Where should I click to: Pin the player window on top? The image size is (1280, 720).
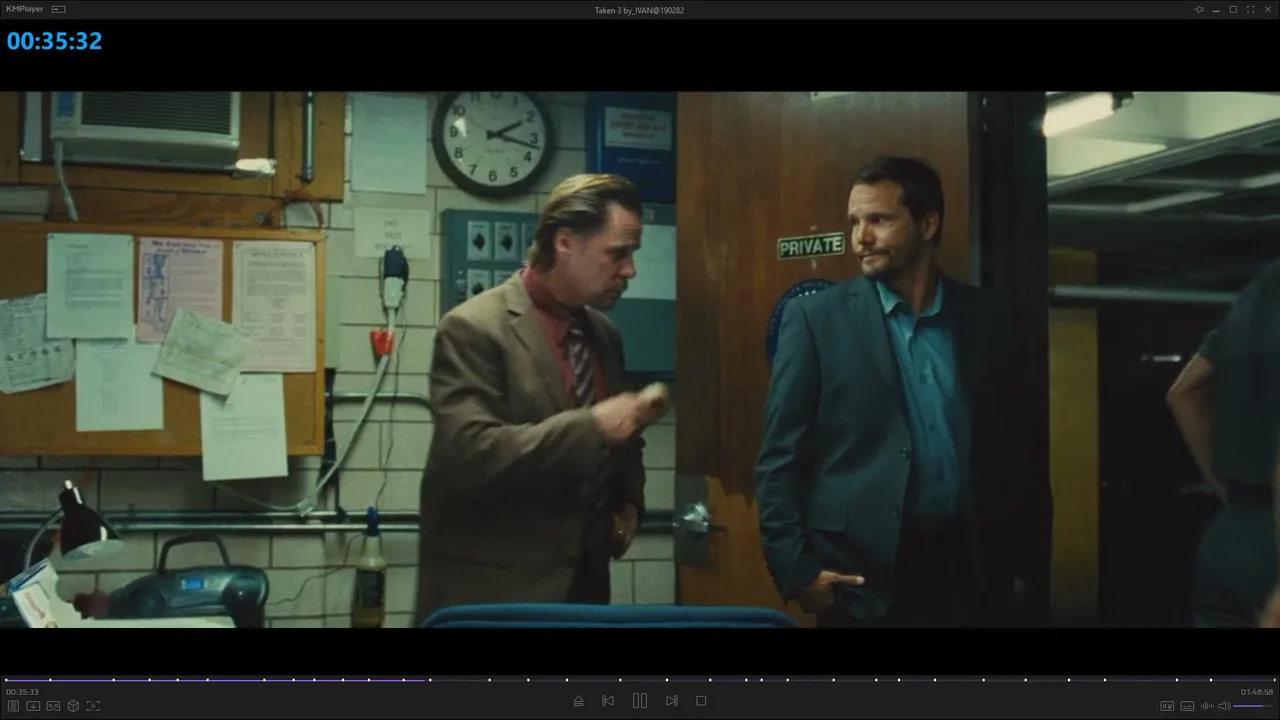coord(1199,9)
